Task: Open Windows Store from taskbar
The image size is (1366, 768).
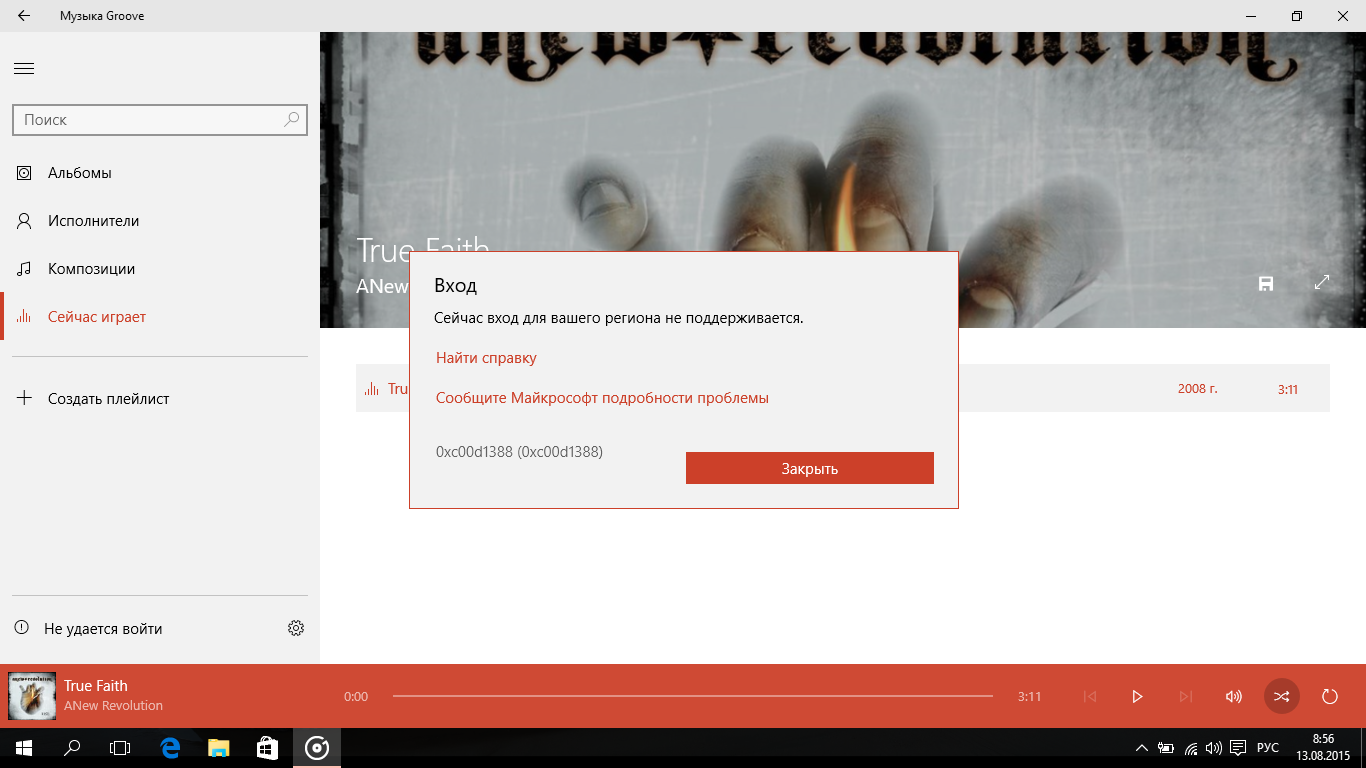Action: (267, 748)
